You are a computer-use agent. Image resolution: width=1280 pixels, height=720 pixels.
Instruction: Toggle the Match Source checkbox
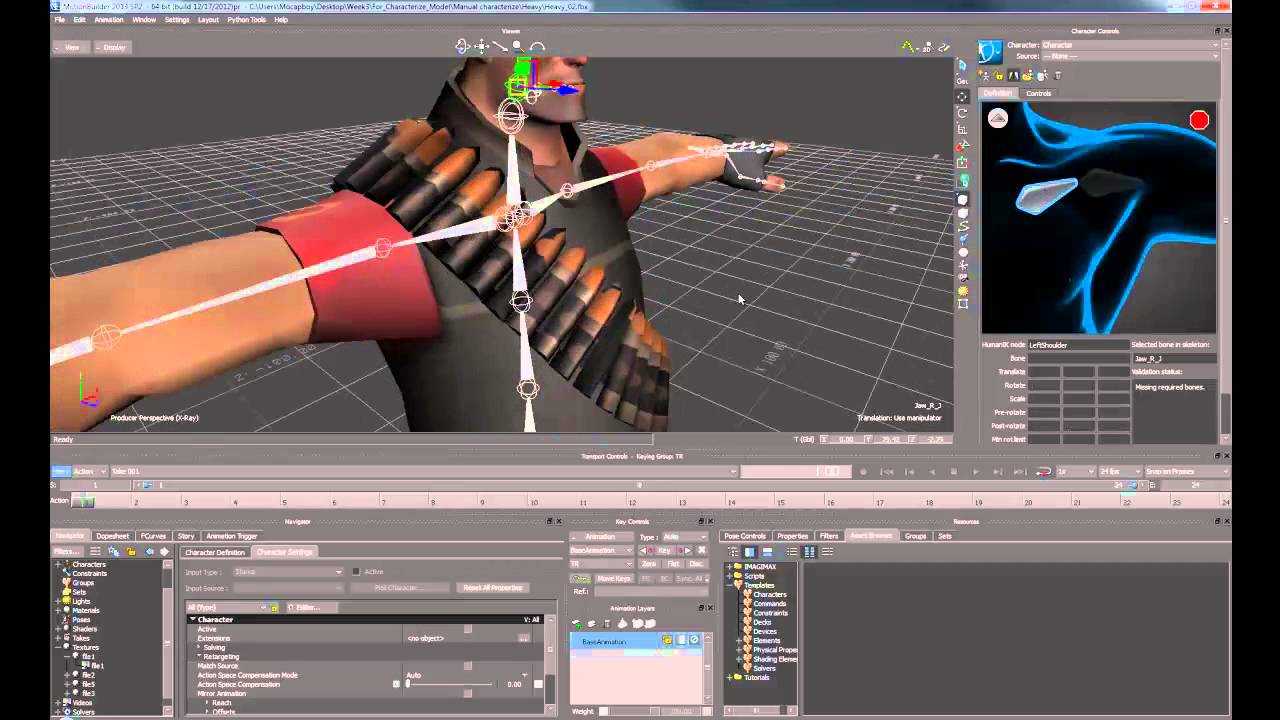pyautogui.click(x=467, y=666)
